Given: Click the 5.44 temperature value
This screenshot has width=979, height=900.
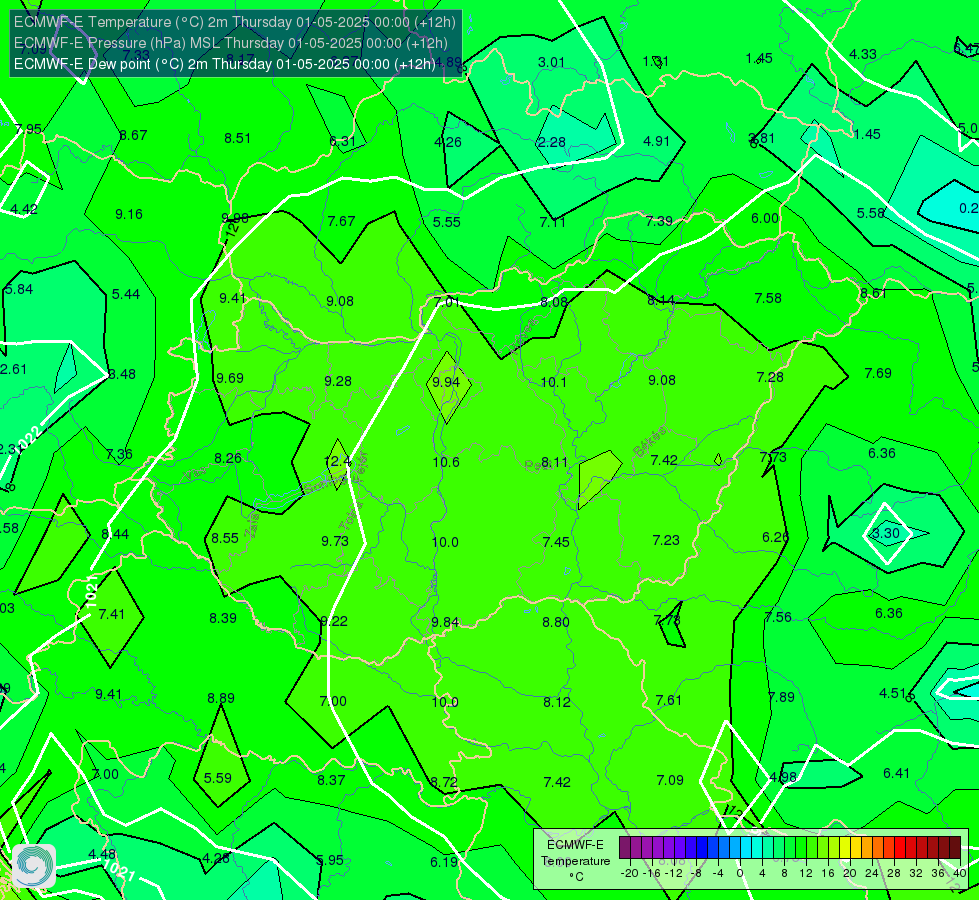Looking at the screenshot, I should point(126,294).
